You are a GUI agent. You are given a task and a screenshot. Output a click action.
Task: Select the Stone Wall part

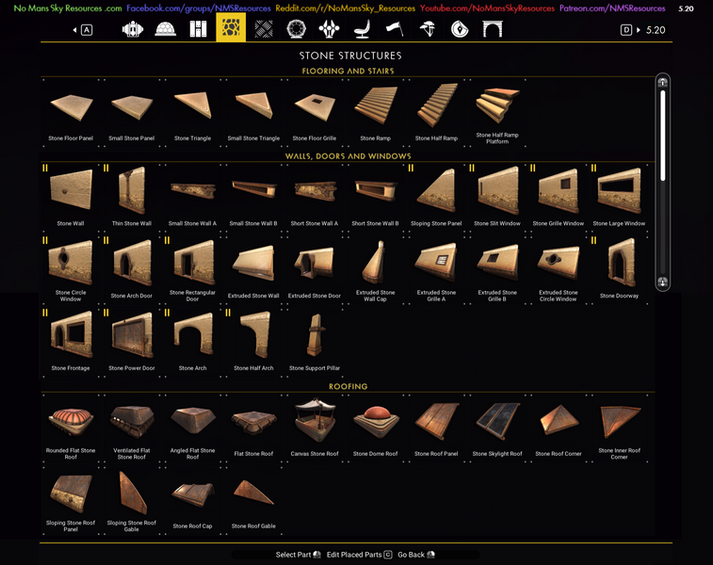(71, 196)
